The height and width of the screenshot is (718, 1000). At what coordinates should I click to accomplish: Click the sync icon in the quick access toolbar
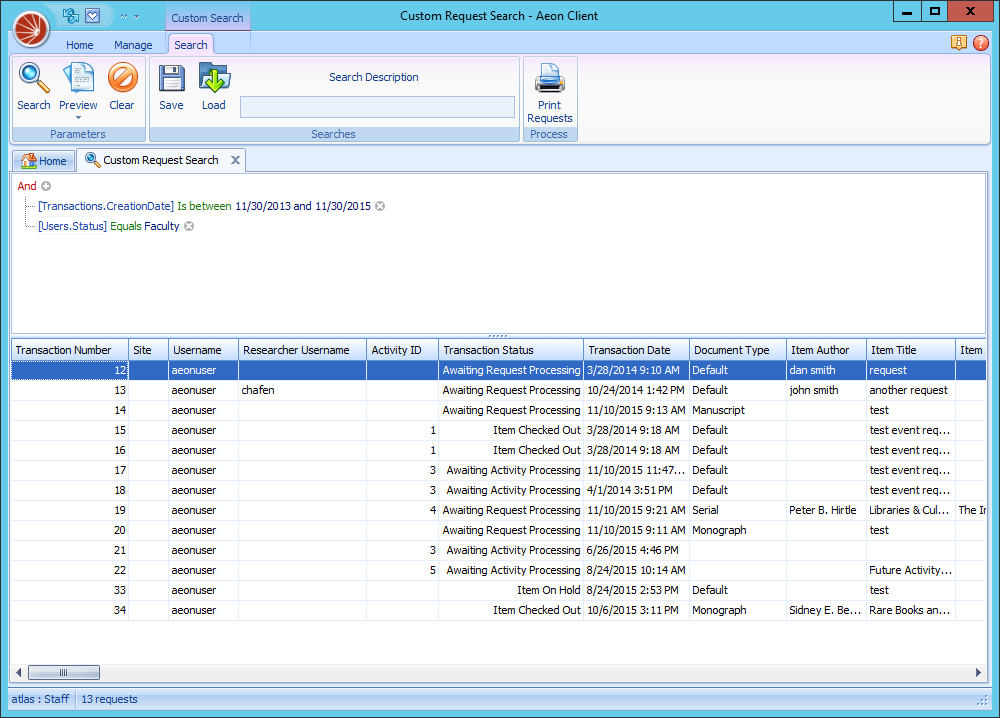70,16
